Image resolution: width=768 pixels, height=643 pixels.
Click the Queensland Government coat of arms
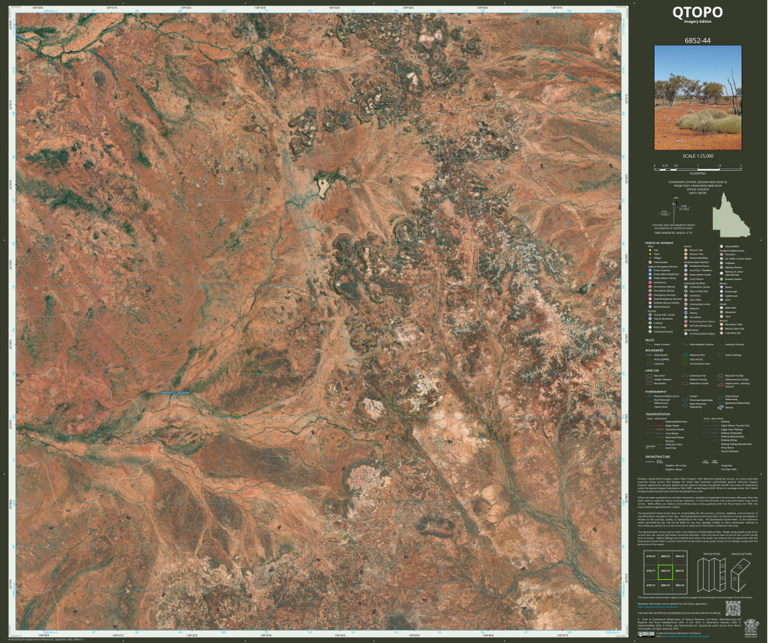(x=750, y=628)
